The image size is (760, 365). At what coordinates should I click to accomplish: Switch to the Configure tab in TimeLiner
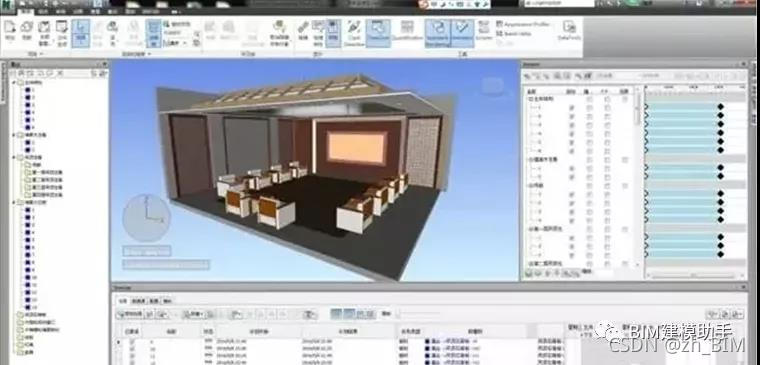point(154,301)
